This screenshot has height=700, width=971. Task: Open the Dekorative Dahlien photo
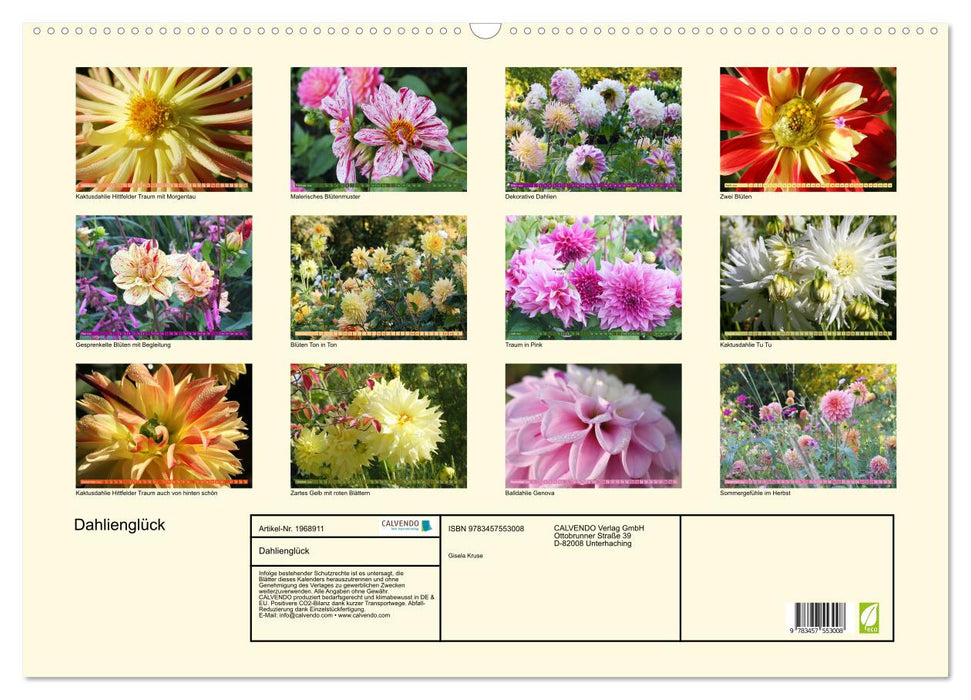tap(593, 129)
